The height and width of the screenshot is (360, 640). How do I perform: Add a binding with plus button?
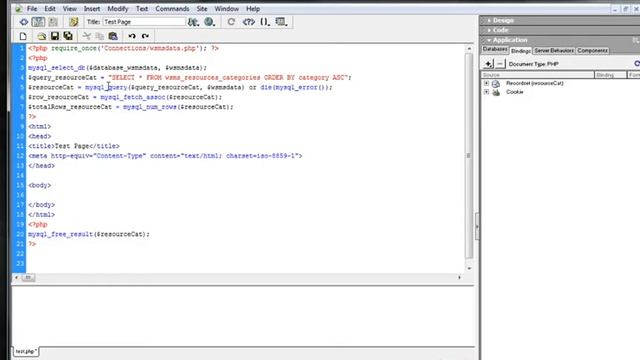(x=488, y=64)
